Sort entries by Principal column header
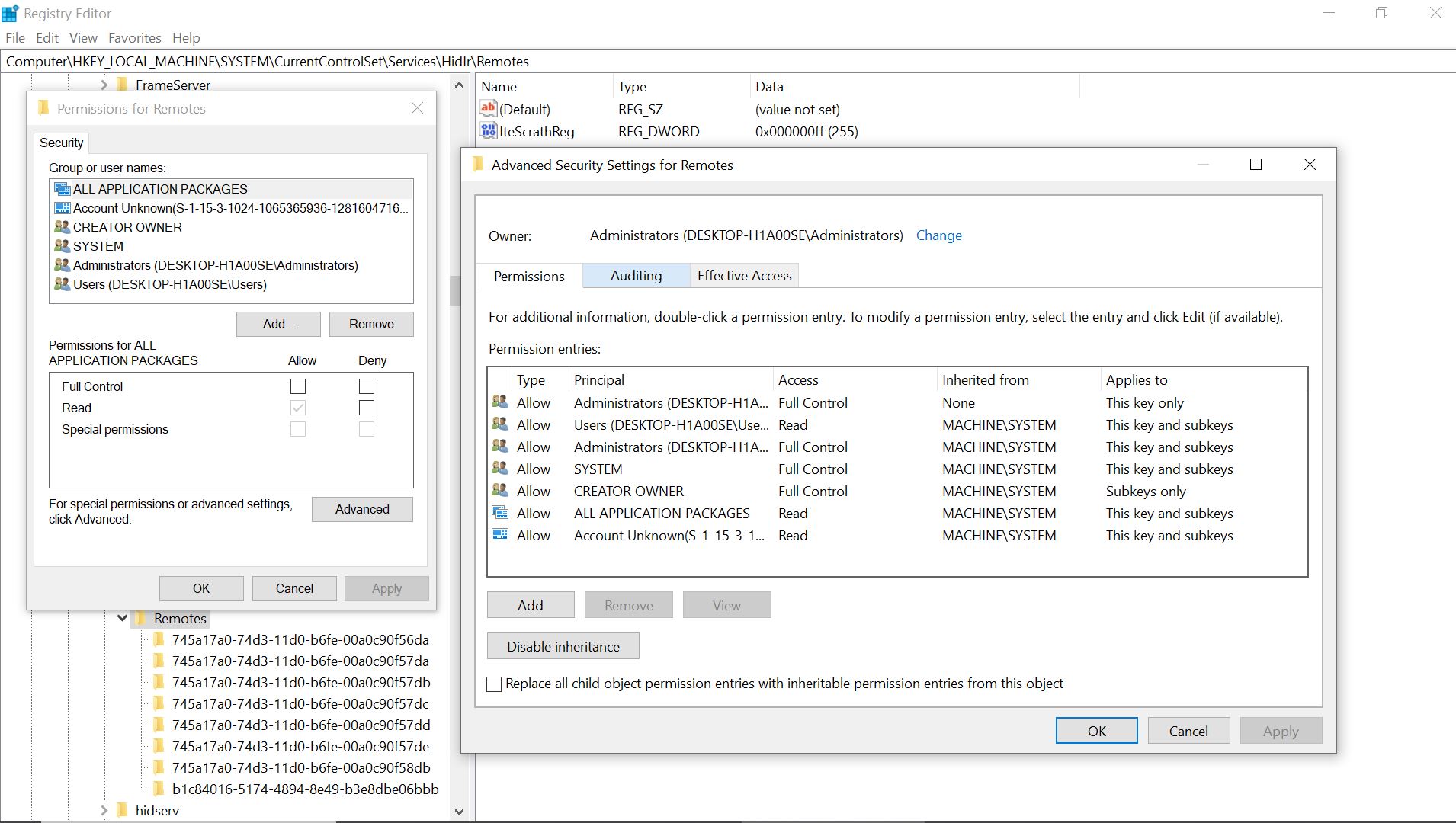Image resolution: width=1456 pixels, height=823 pixels. (671, 379)
